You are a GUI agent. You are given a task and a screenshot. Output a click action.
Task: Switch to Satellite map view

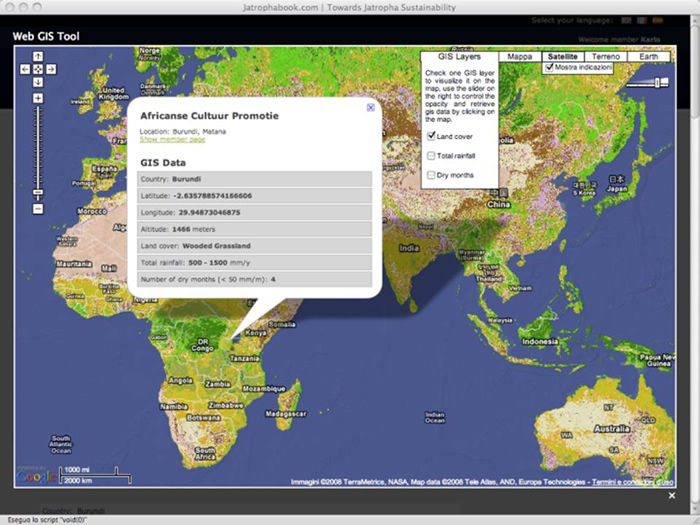pyautogui.click(x=562, y=57)
